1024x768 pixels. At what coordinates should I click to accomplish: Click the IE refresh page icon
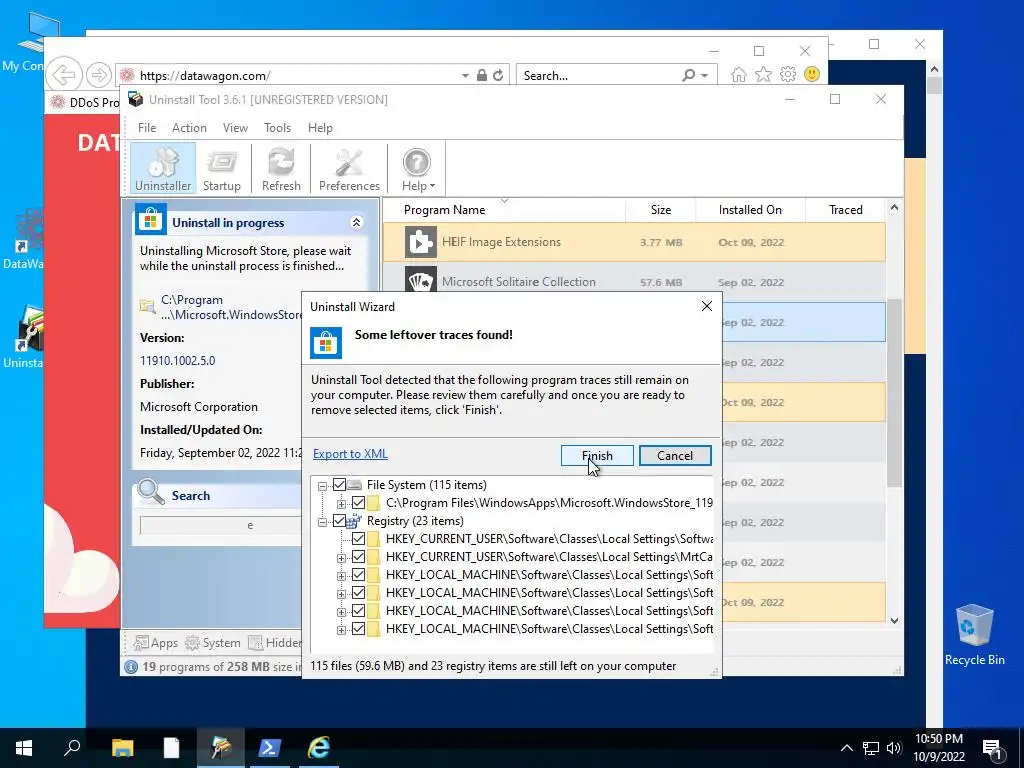(x=498, y=75)
